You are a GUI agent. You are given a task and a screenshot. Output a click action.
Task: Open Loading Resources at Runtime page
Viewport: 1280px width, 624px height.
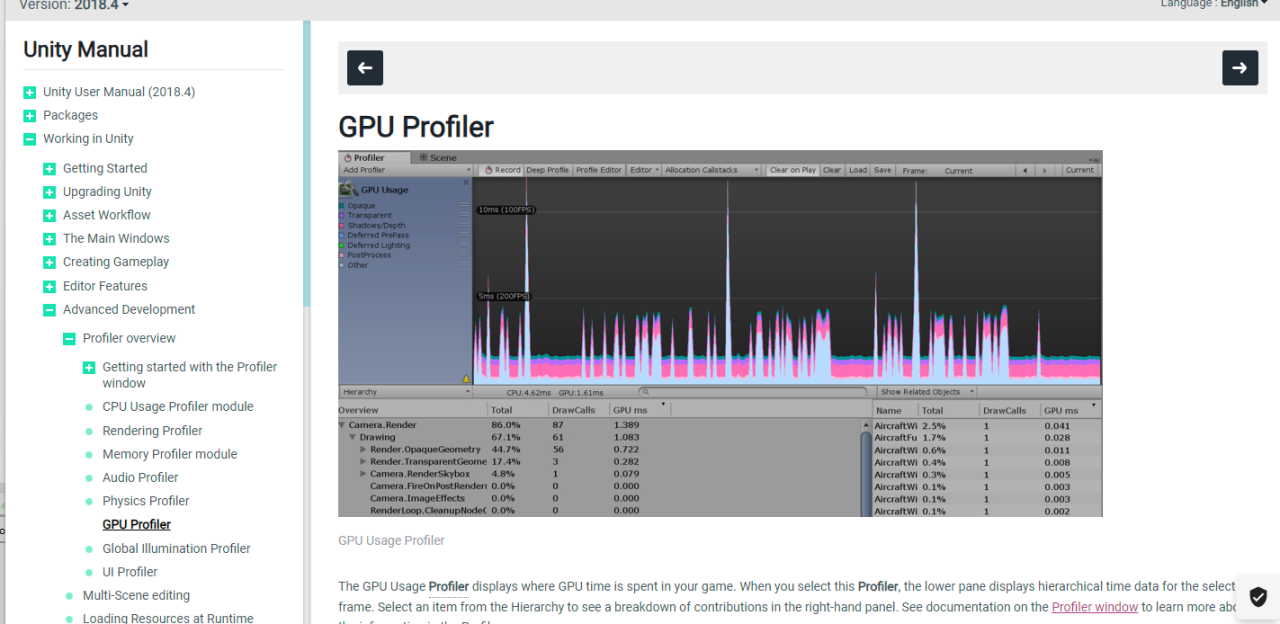[168, 618]
